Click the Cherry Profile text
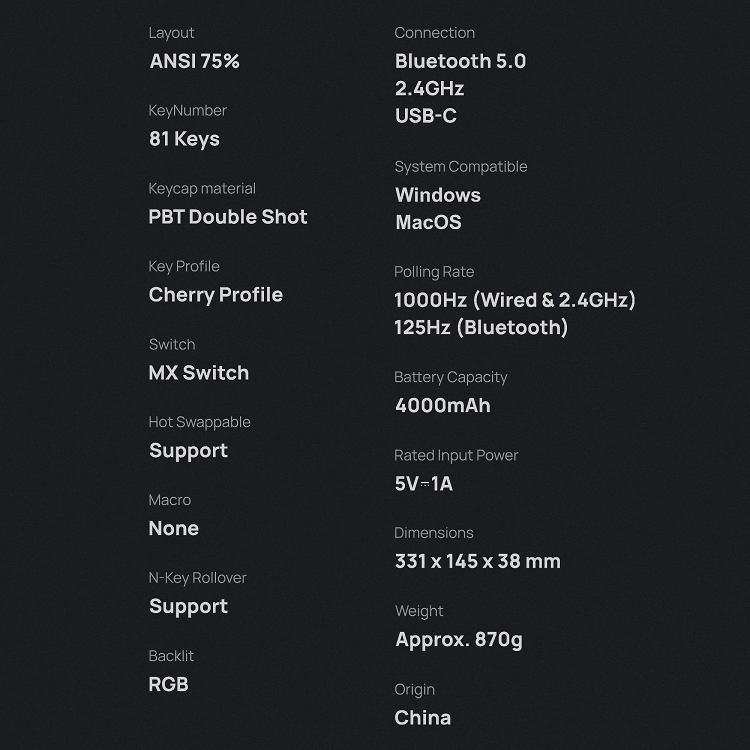The image size is (750, 750). click(215, 295)
